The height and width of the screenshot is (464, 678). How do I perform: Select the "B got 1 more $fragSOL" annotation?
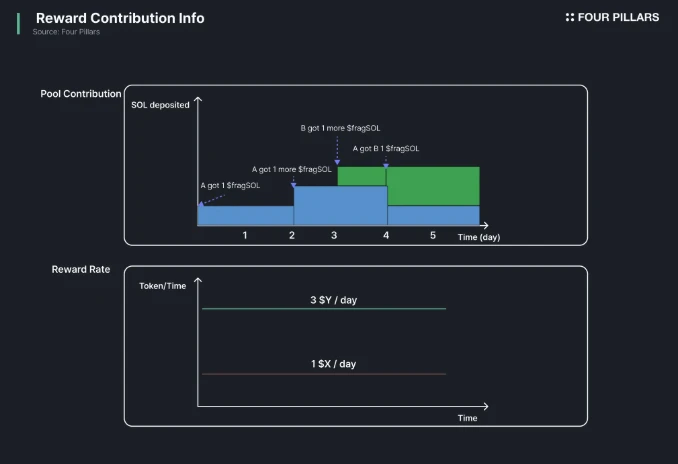340,128
